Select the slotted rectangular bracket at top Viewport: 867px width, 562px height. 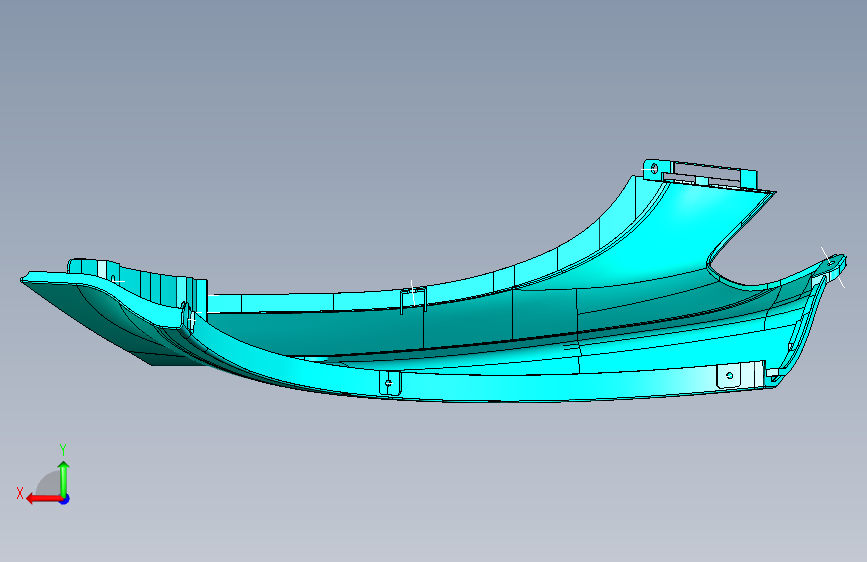[711, 175]
